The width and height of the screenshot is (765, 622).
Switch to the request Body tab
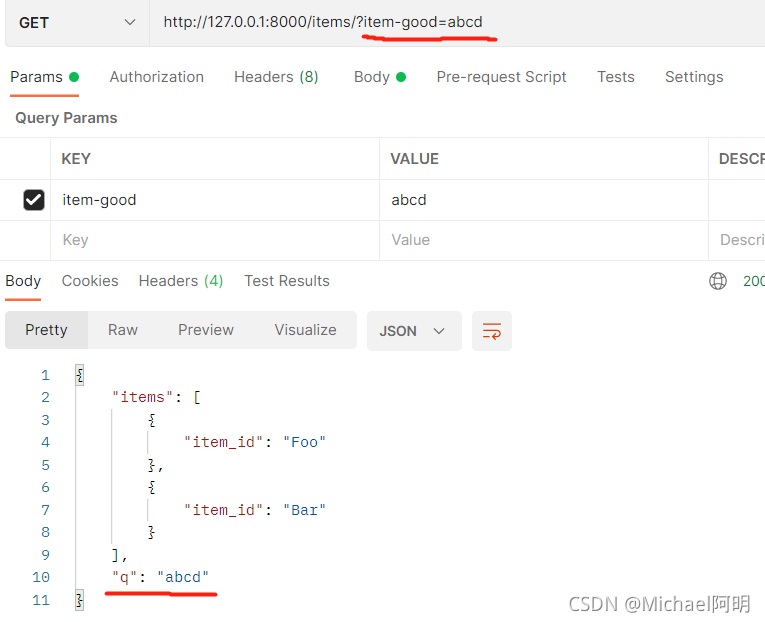tap(380, 77)
